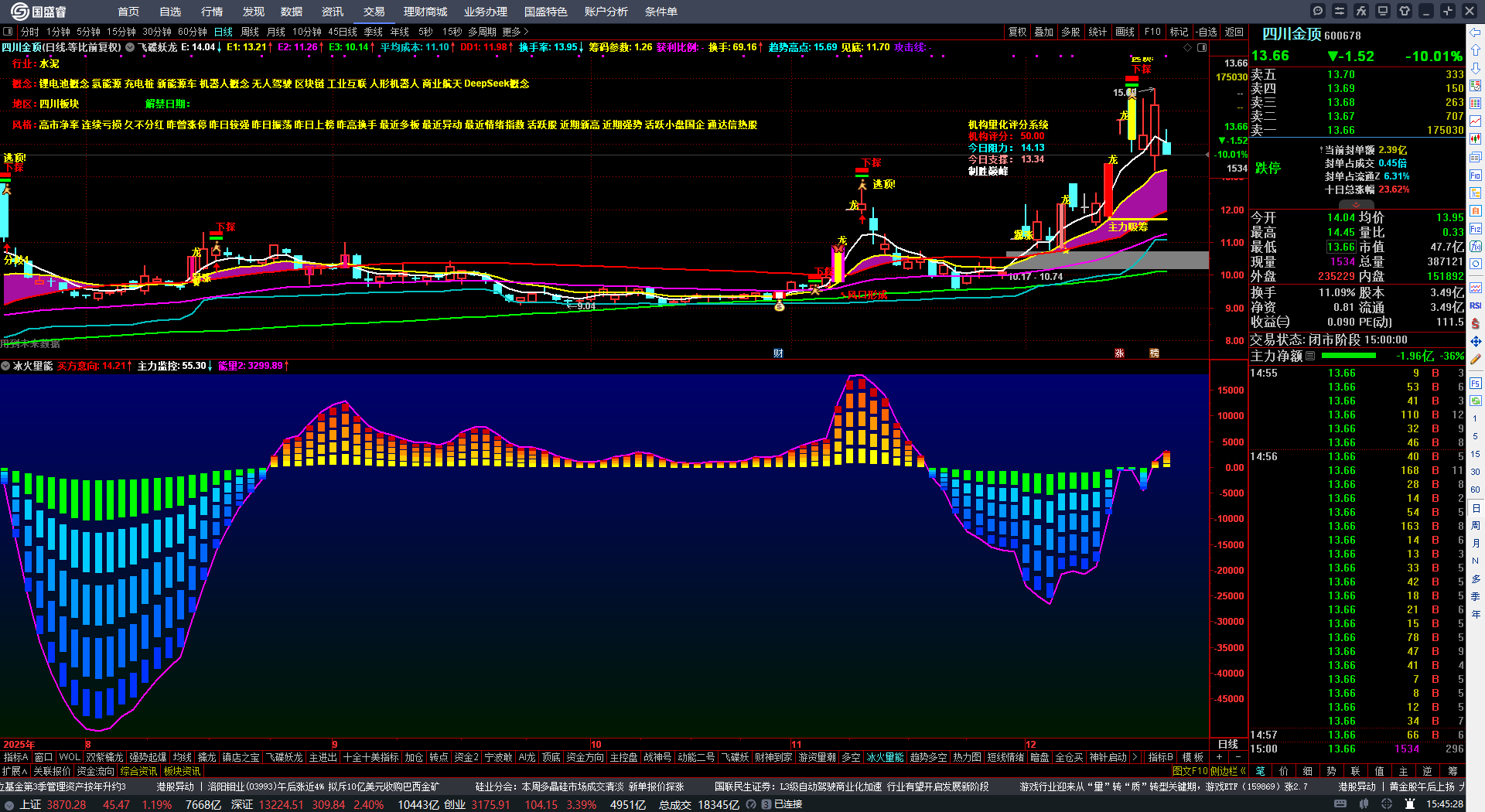This screenshot has height=812, width=1485.
Task: Click the keyboard icon in status bar
Action: [x=1340, y=804]
